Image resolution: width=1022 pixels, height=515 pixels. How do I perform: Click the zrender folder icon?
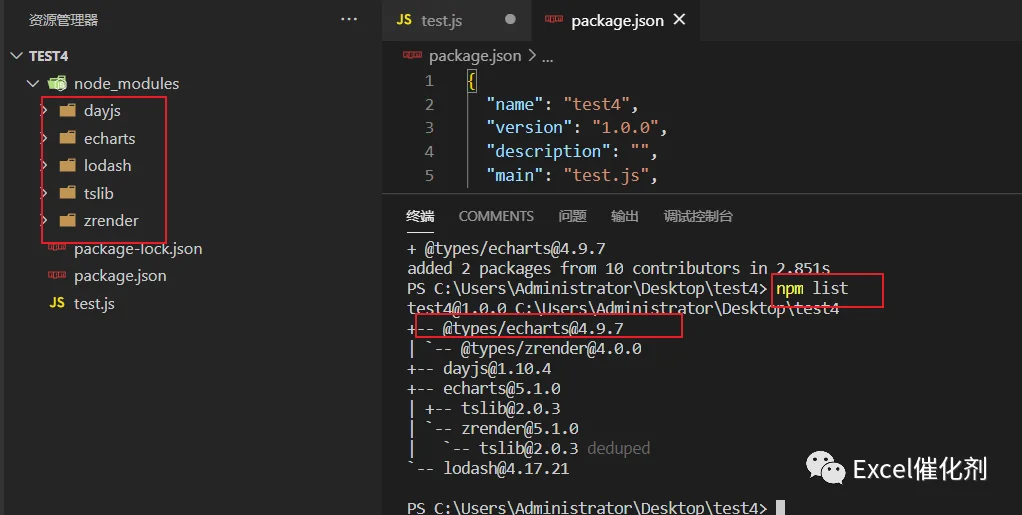(x=68, y=220)
